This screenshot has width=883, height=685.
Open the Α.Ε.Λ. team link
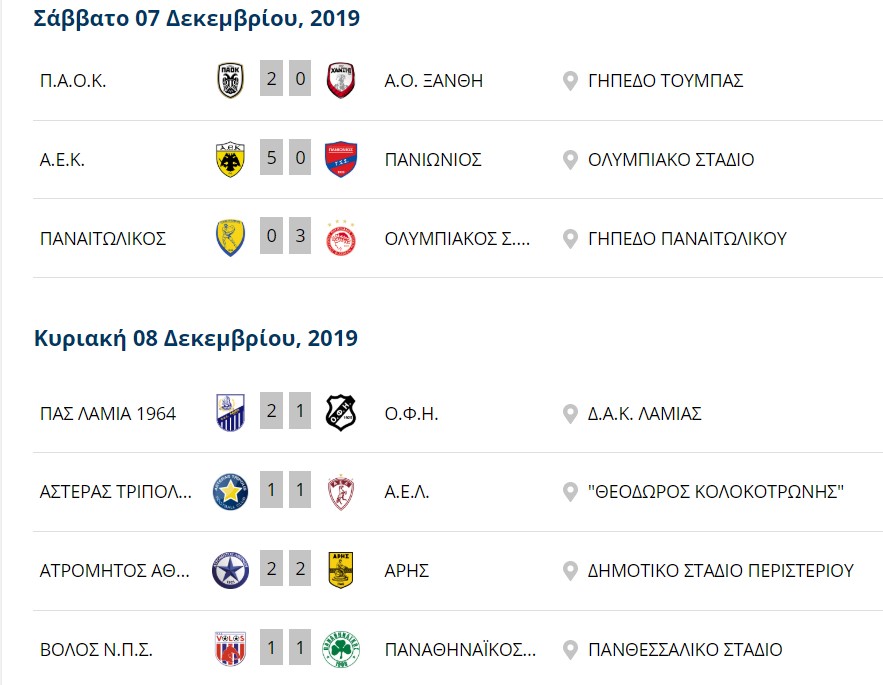pyautogui.click(x=407, y=492)
